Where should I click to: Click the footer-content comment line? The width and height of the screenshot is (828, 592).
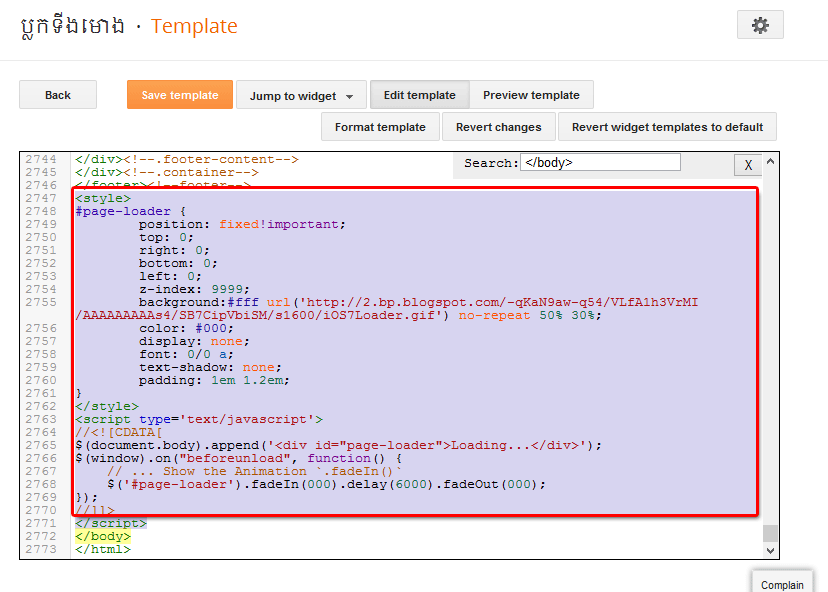pyautogui.click(x=187, y=159)
